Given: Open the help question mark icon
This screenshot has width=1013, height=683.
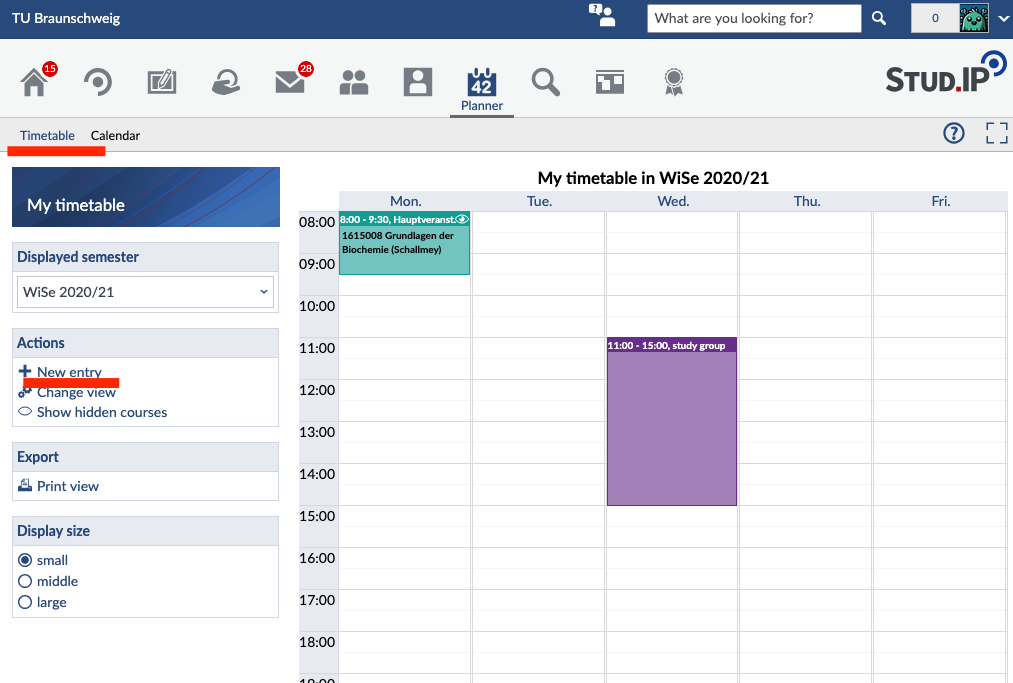Looking at the screenshot, I should point(954,133).
